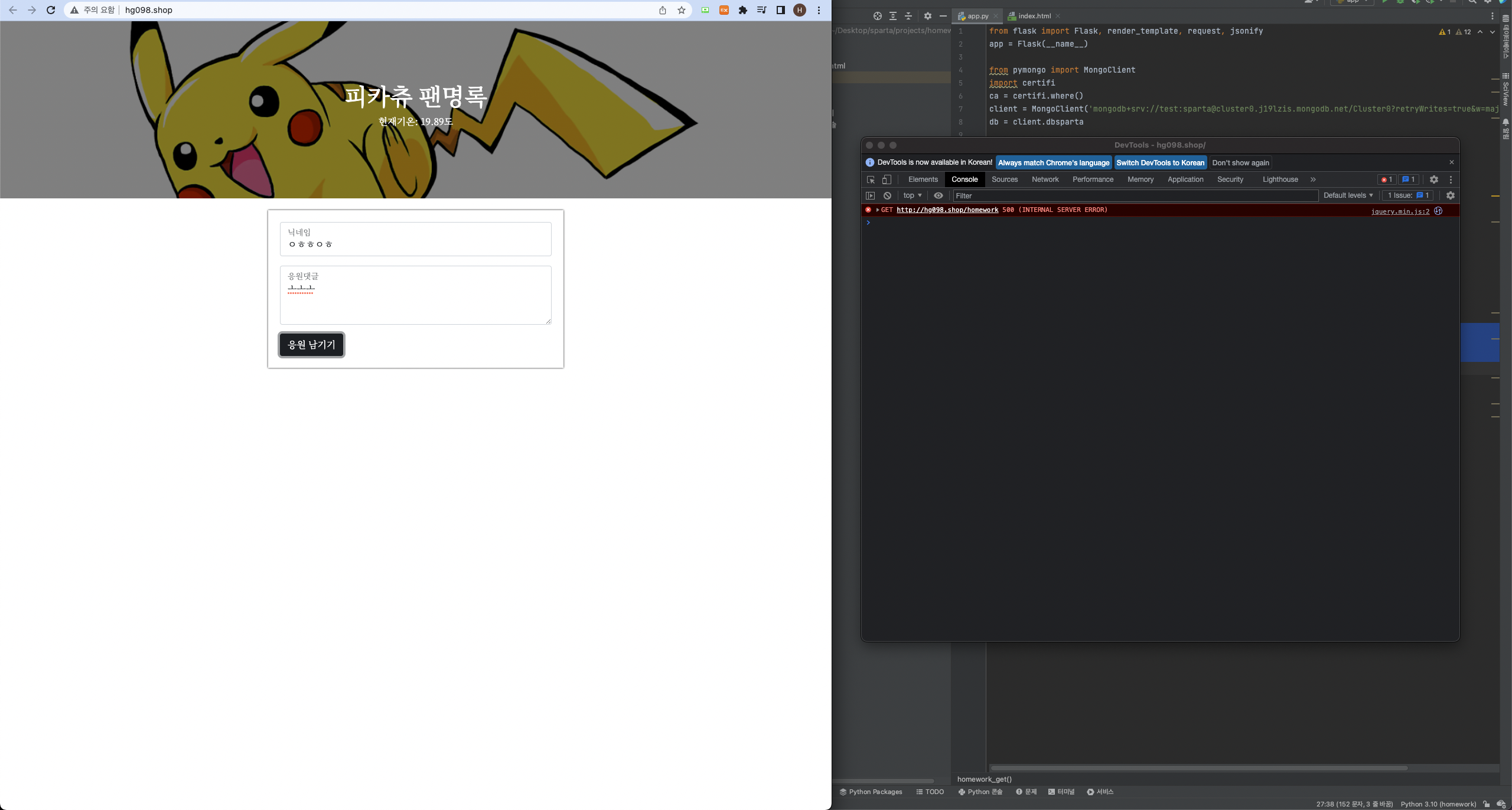Switch to the Memory tab
Image resolution: width=1512 pixels, height=810 pixels.
[x=1140, y=179]
